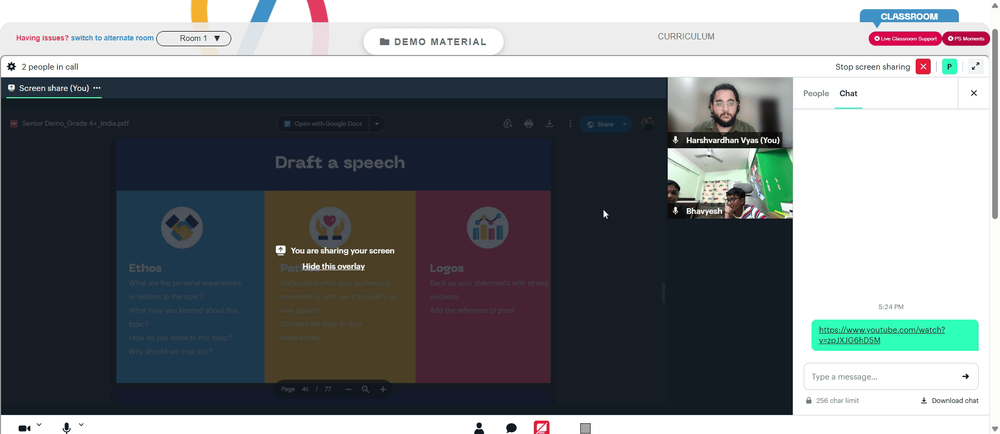Click shared PDF viewer scrollbar thumb

(x=663, y=293)
